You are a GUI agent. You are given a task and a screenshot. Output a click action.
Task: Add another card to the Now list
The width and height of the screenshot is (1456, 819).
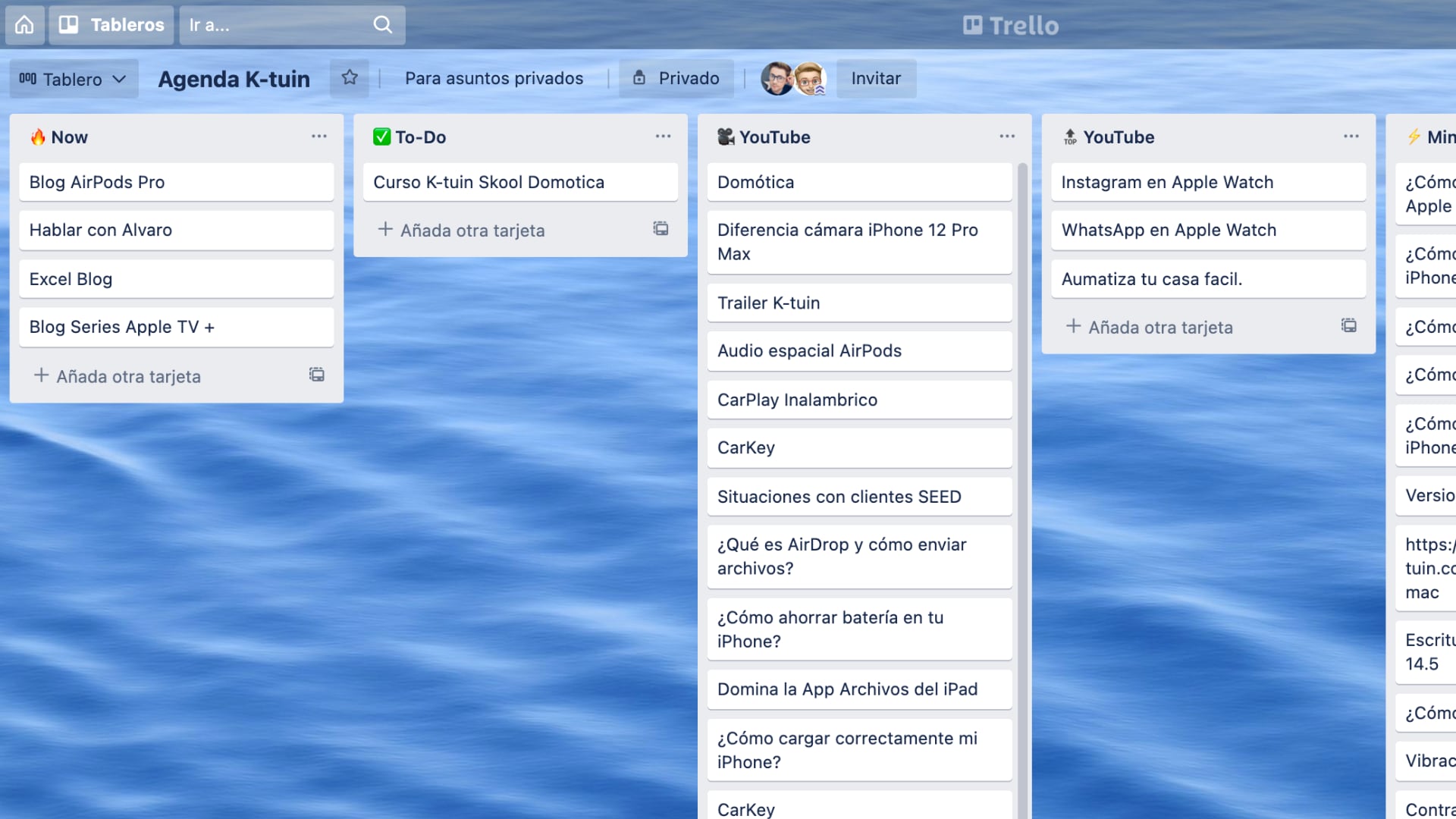(118, 376)
